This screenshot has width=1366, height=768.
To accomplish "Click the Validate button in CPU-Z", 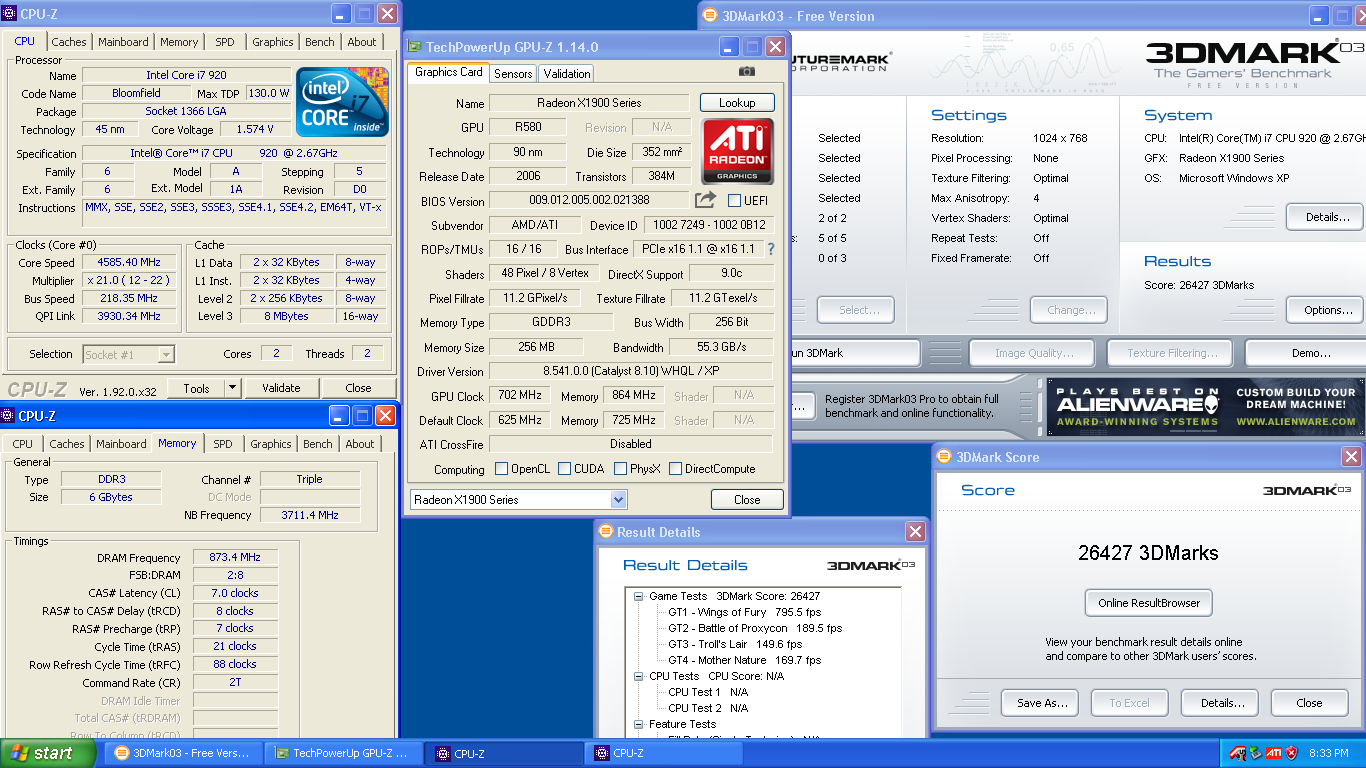I will tap(281, 388).
